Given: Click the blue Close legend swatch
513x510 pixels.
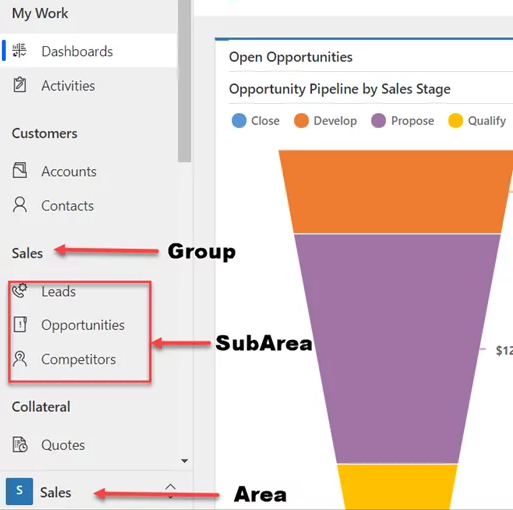Looking at the screenshot, I should coord(239,120).
